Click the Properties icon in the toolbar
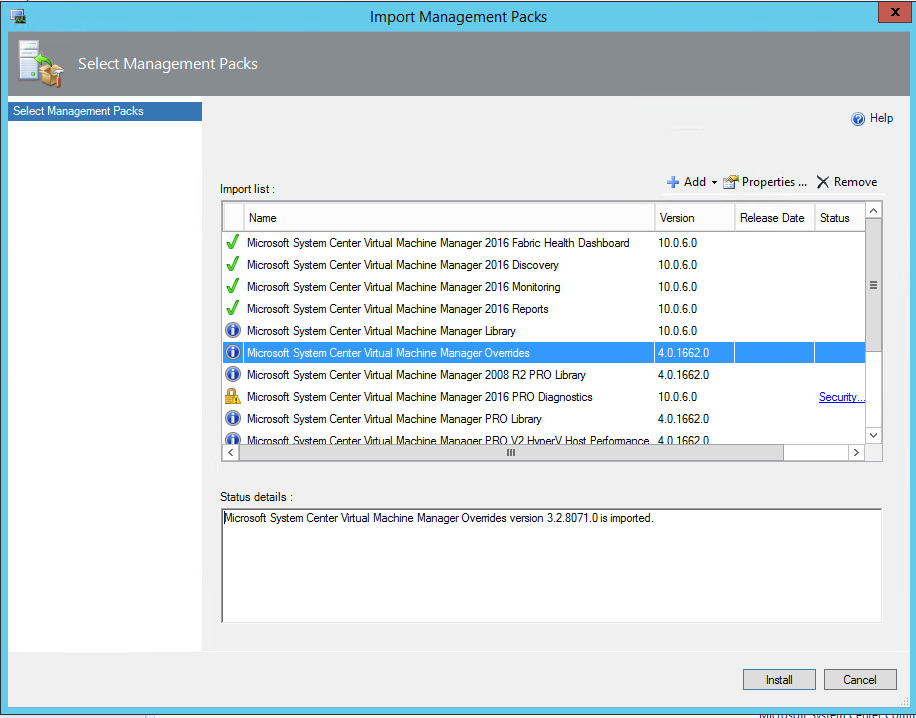Viewport: 916px width, 718px height. [x=730, y=182]
